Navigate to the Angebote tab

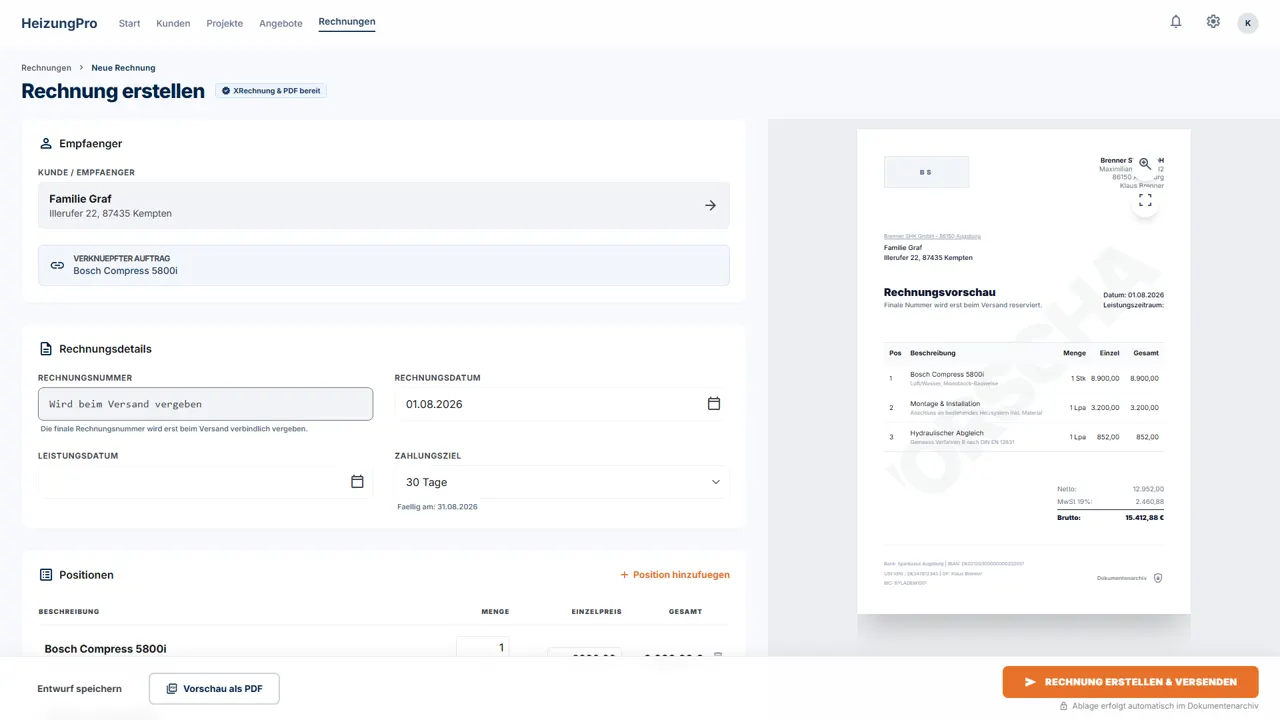(281, 23)
